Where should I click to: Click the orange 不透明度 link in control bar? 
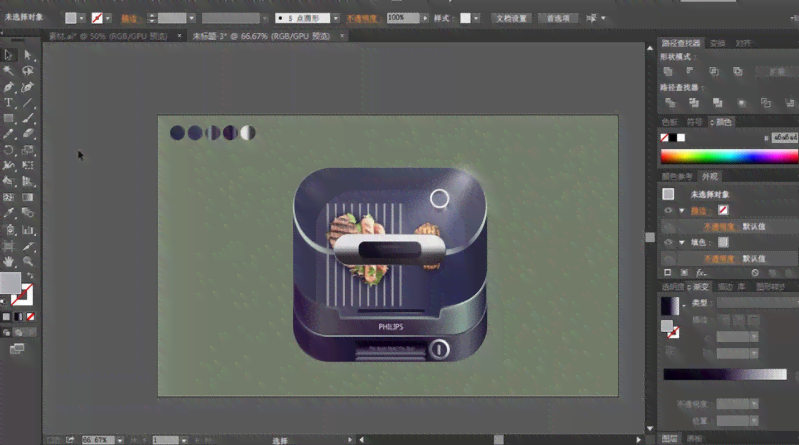(362, 18)
